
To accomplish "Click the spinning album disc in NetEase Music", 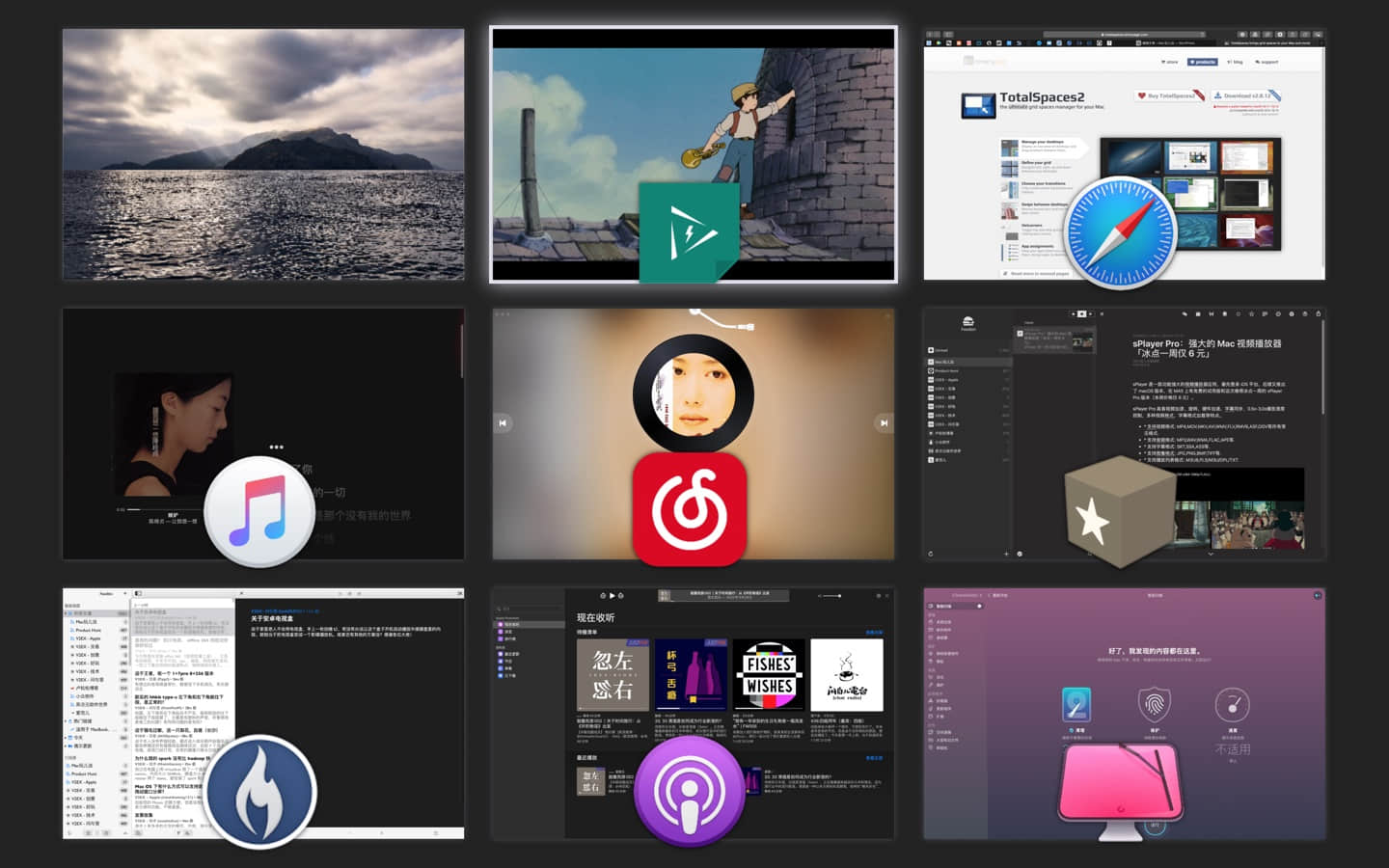I will coord(694,393).
